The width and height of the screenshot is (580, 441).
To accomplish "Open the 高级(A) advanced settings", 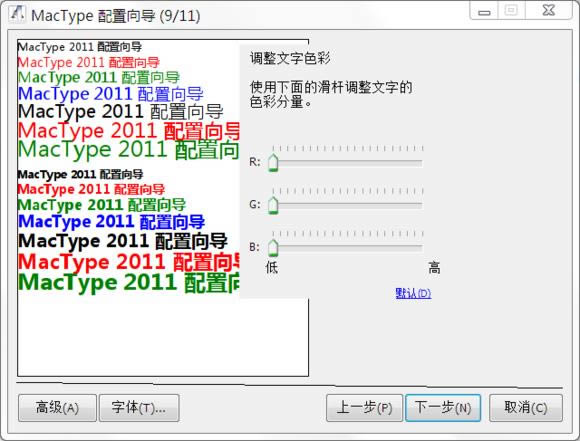I will click(57, 408).
